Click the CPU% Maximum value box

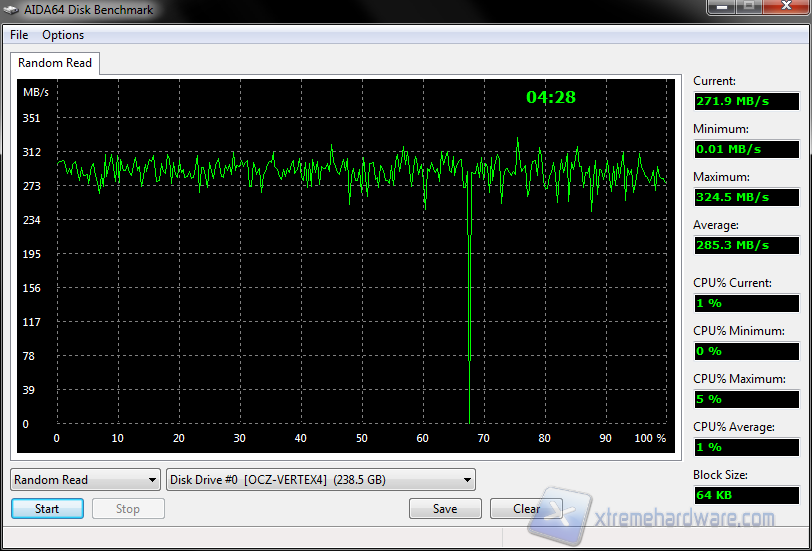[x=746, y=399]
